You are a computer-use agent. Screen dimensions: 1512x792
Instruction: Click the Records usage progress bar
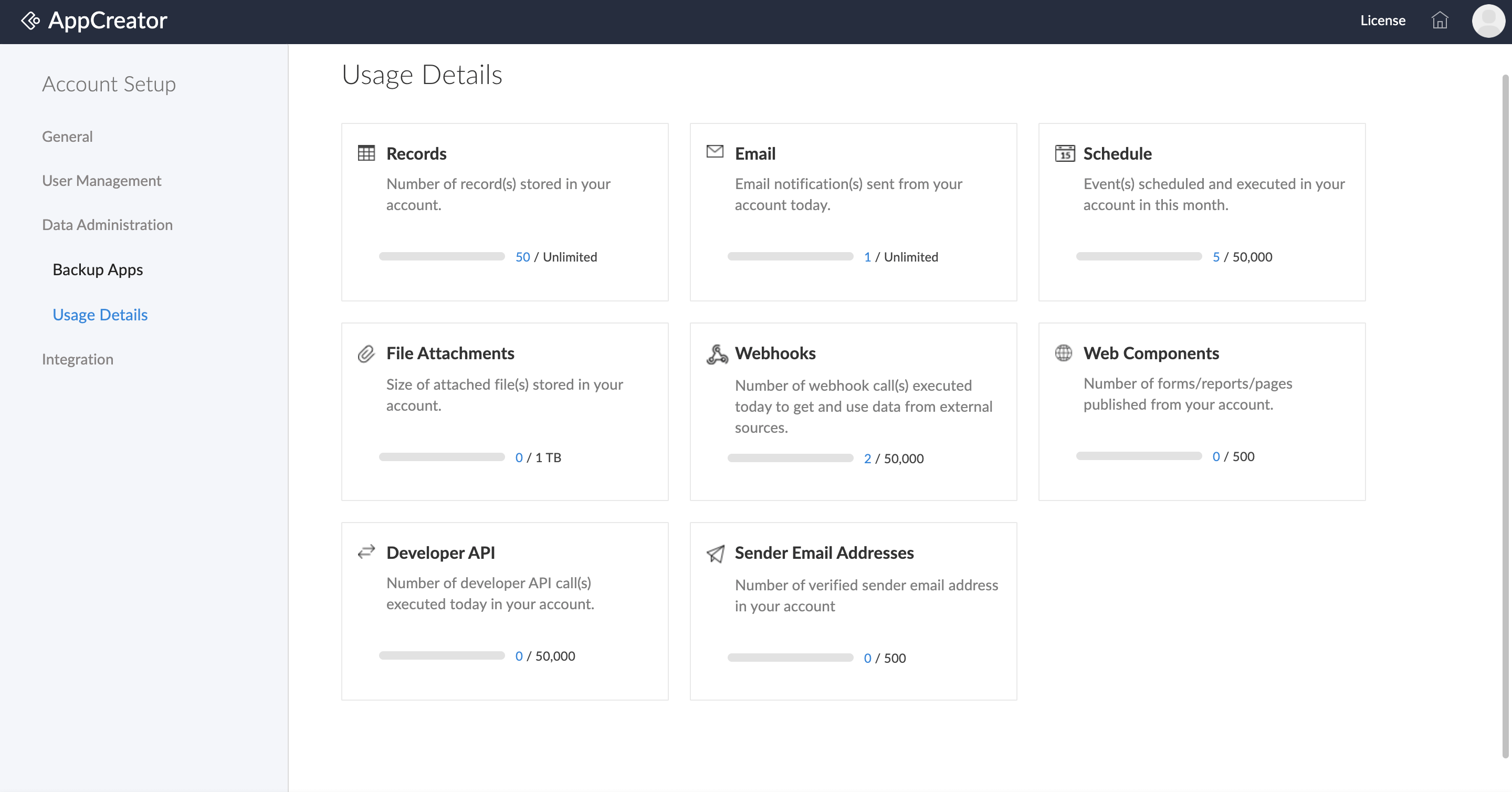pyautogui.click(x=442, y=257)
